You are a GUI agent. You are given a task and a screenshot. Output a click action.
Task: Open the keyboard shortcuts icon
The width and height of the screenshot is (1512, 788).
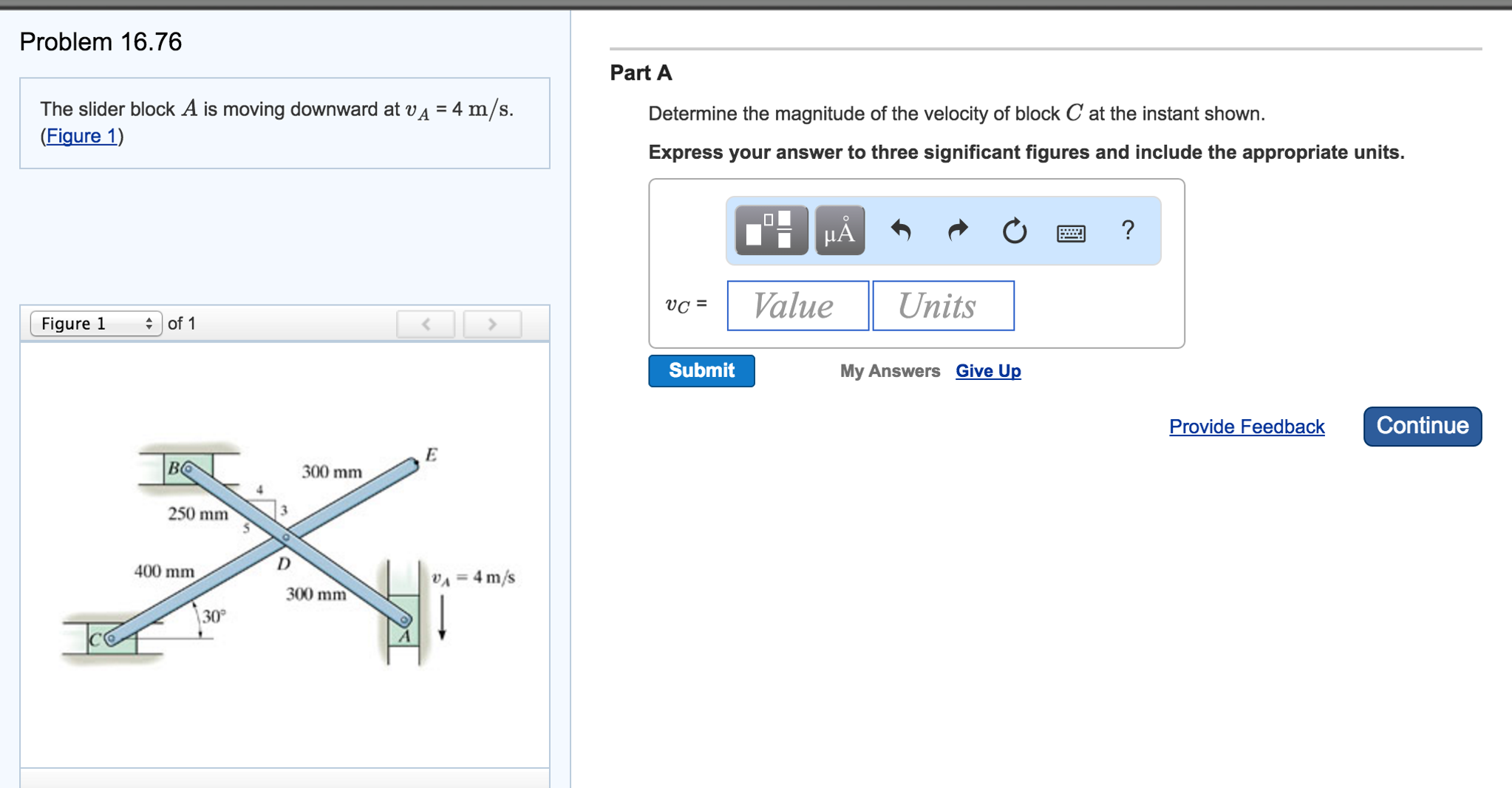(1071, 233)
